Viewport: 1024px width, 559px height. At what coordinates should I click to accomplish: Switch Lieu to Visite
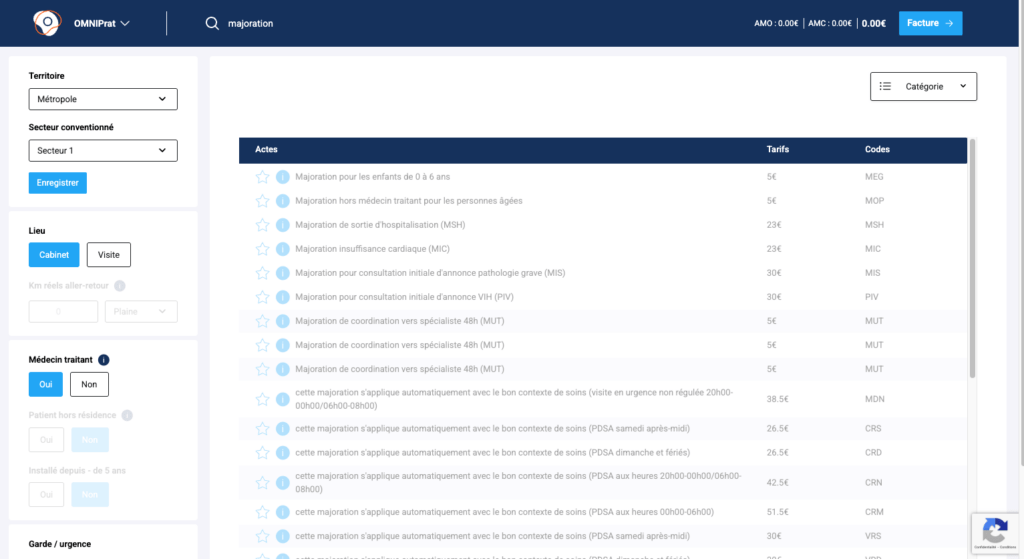click(x=108, y=255)
